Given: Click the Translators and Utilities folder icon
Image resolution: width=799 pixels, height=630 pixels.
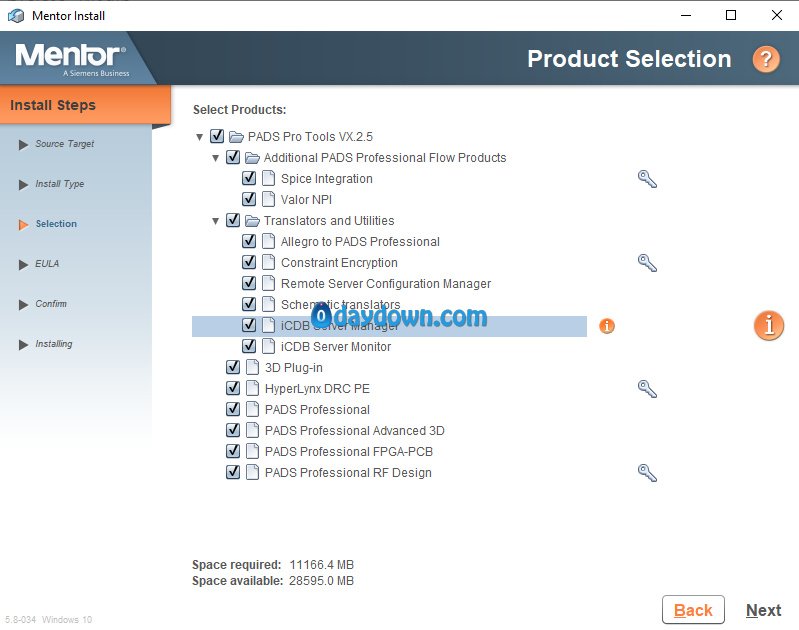Looking at the screenshot, I should [252, 221].
